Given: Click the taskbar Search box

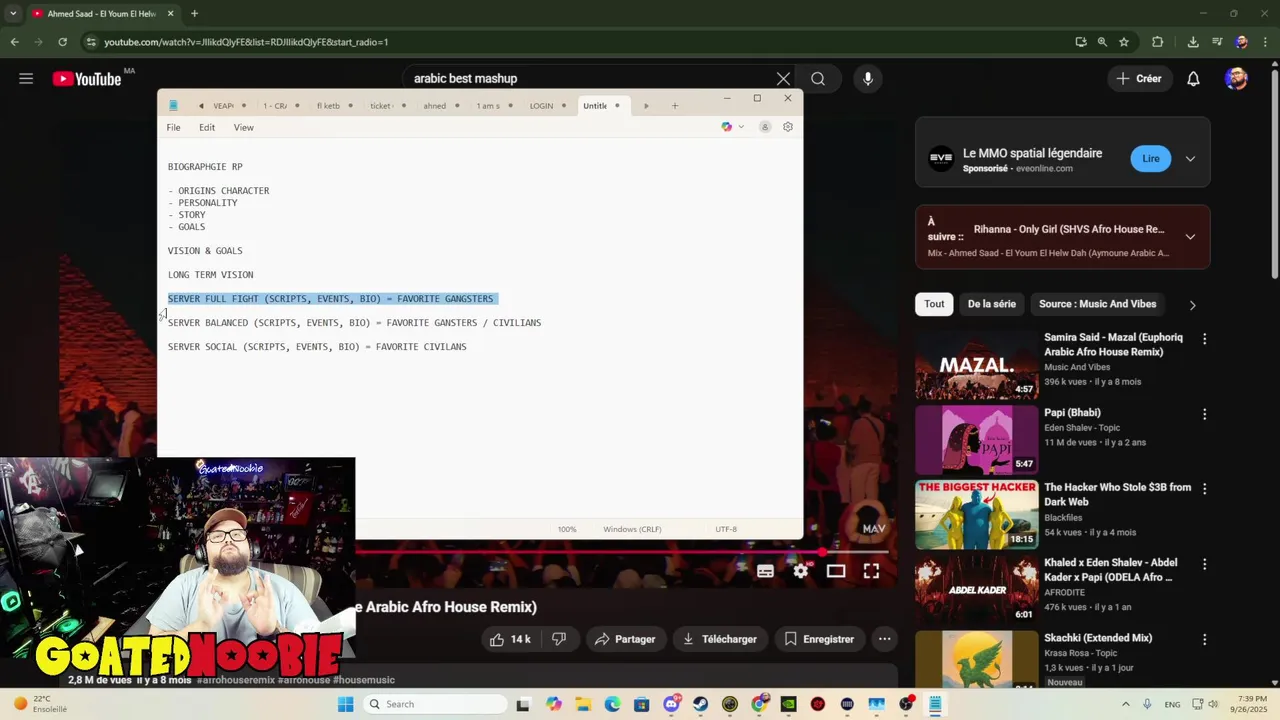Looking at the screenshot, I should click(434, 704).
